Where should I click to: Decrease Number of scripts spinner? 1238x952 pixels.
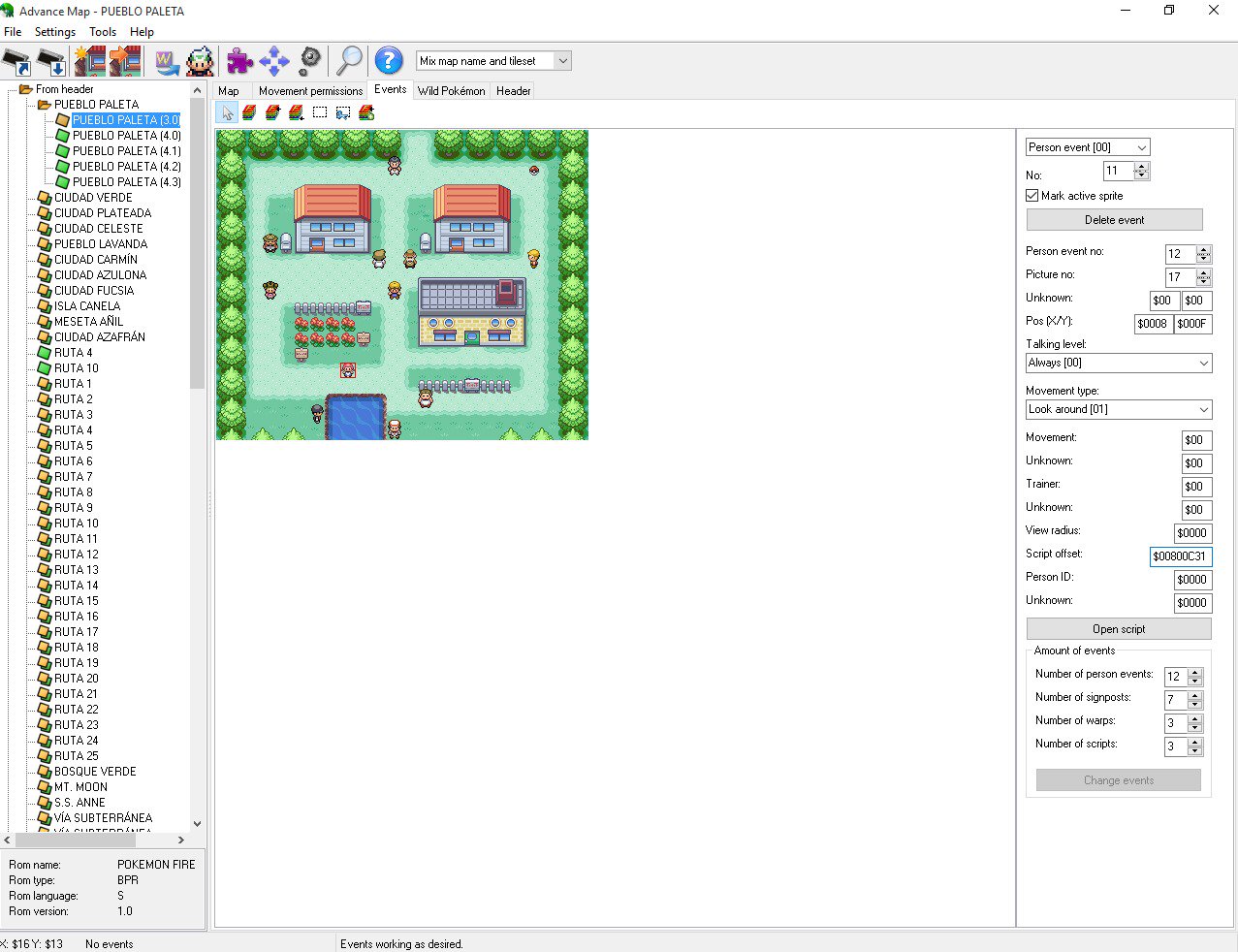tap(1194, 751)
